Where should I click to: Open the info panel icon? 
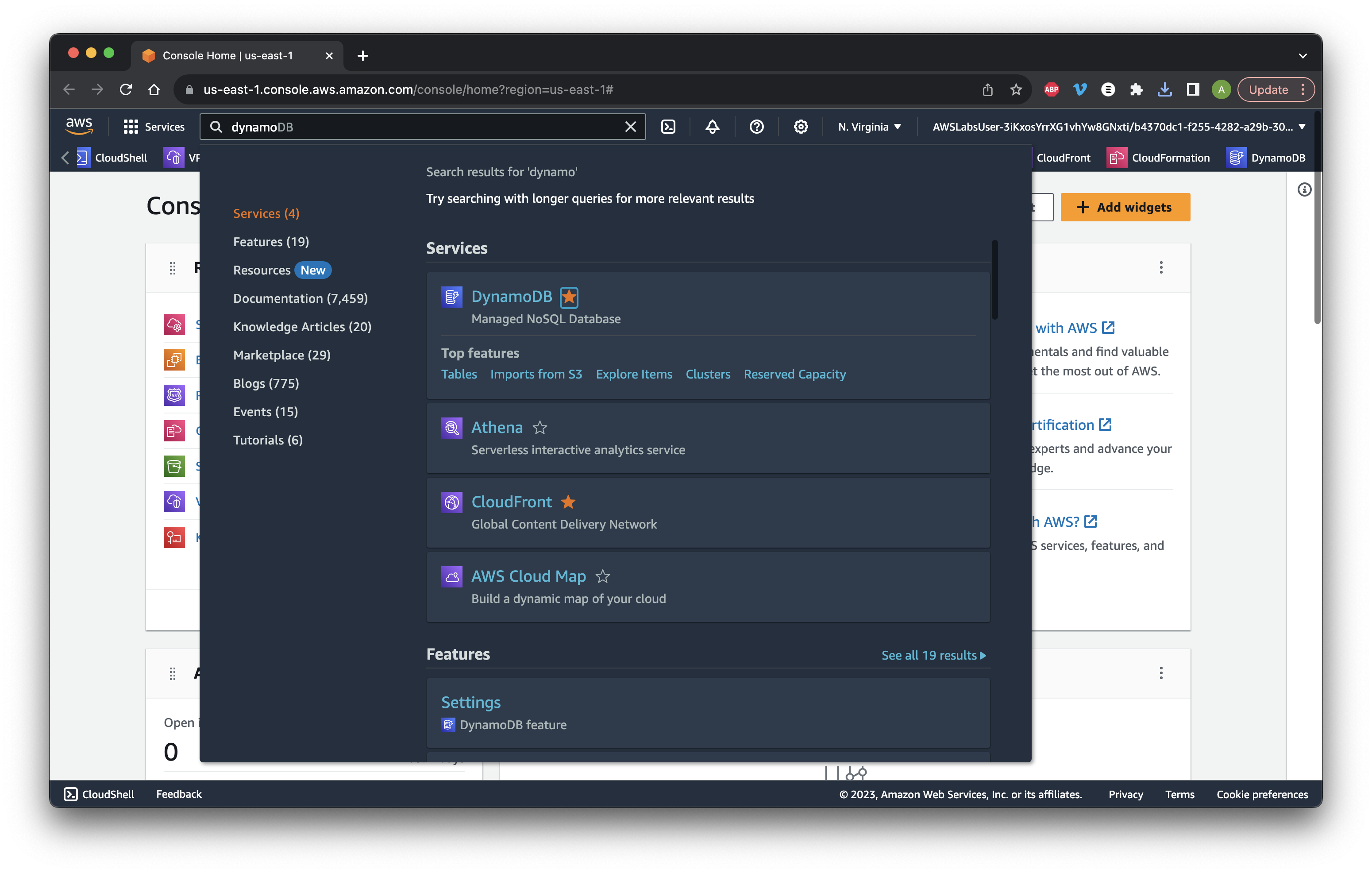pos(1304,190)
